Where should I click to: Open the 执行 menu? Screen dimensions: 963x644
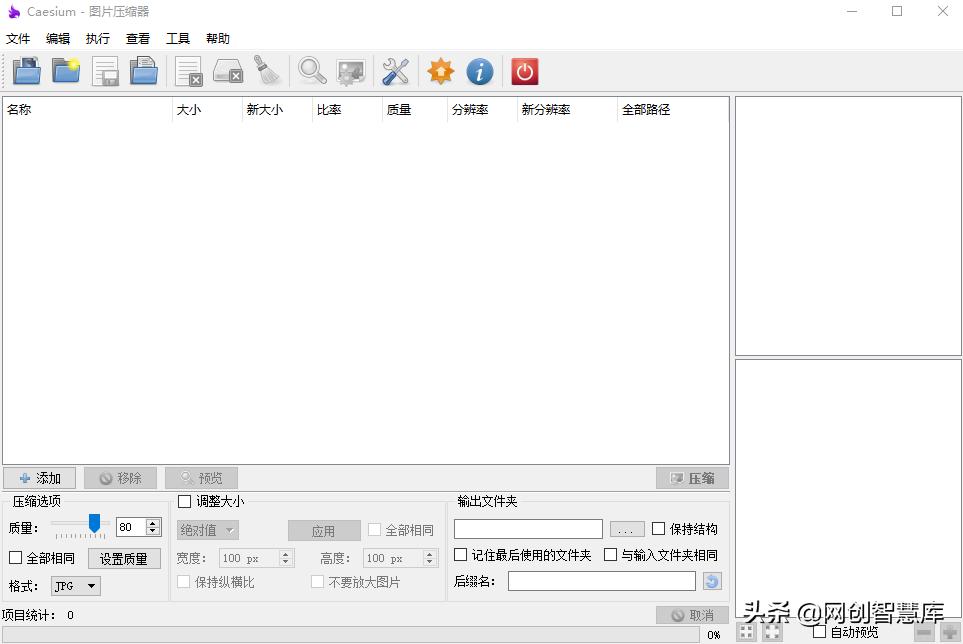(x=98, y=39)
